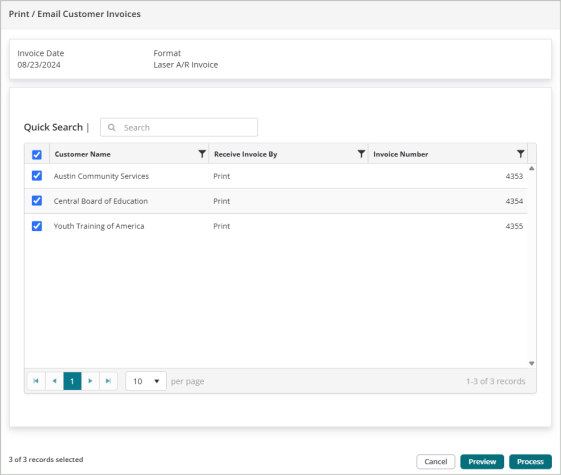The height and width of the screenshot is (475, 561).
Task: Jump to the last page of records
Action: (108, 381)
